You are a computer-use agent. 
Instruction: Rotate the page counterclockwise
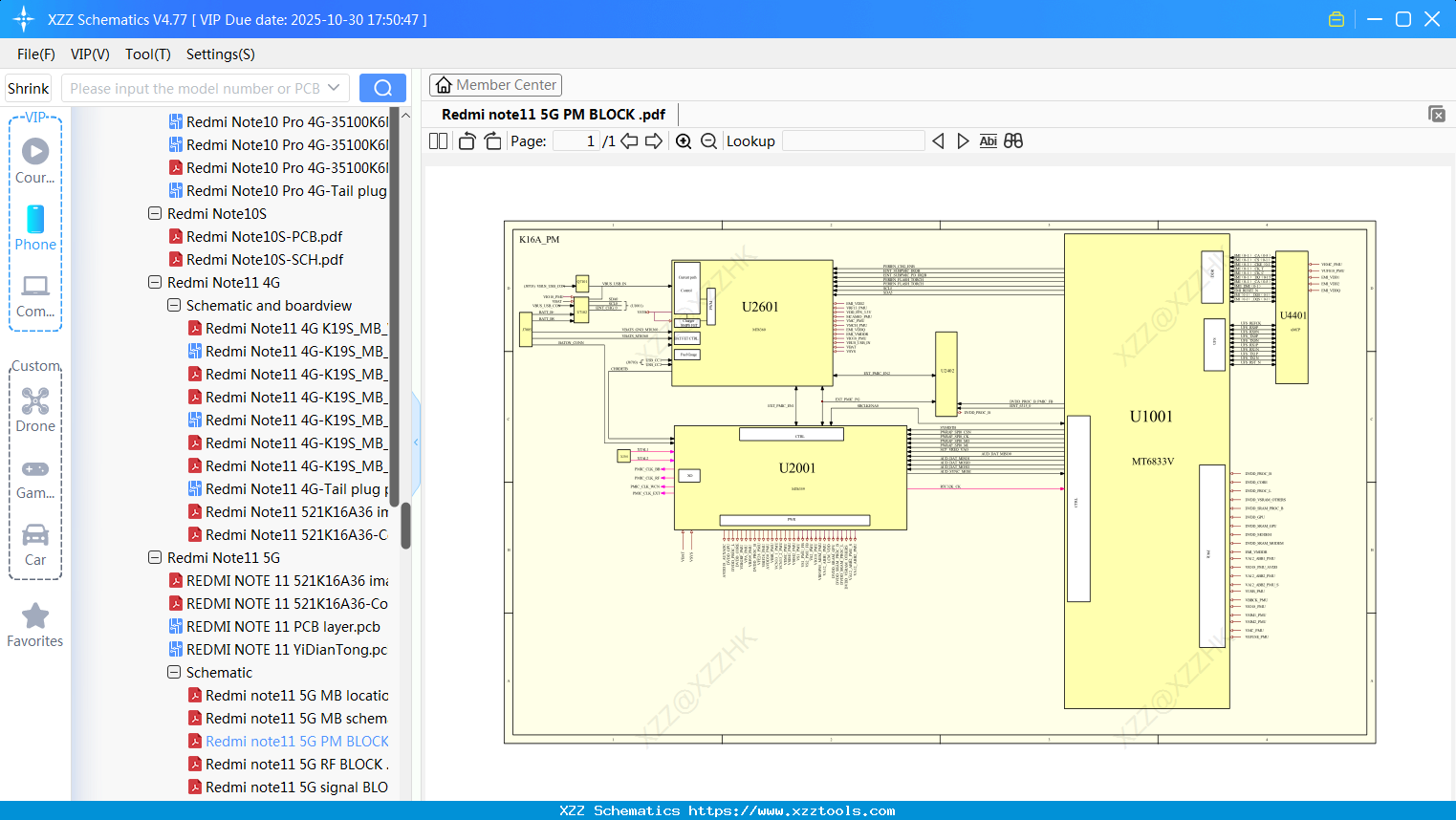pos(467,141)
